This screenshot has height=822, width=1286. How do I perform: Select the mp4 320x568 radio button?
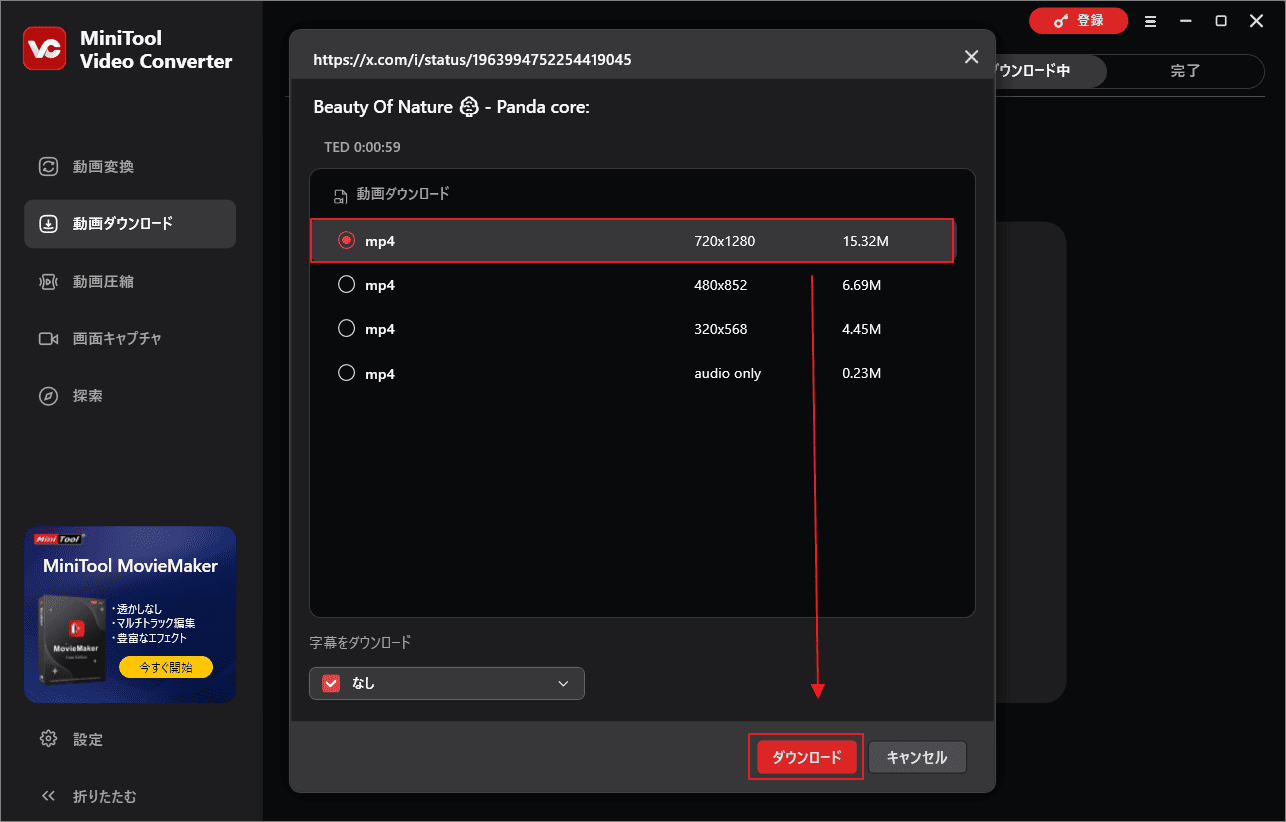[347, 328]
